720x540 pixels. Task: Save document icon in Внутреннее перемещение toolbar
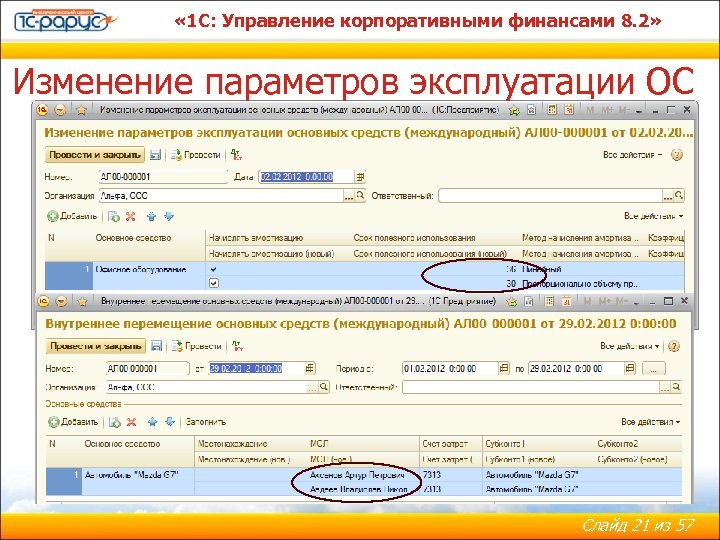(157, 346)
